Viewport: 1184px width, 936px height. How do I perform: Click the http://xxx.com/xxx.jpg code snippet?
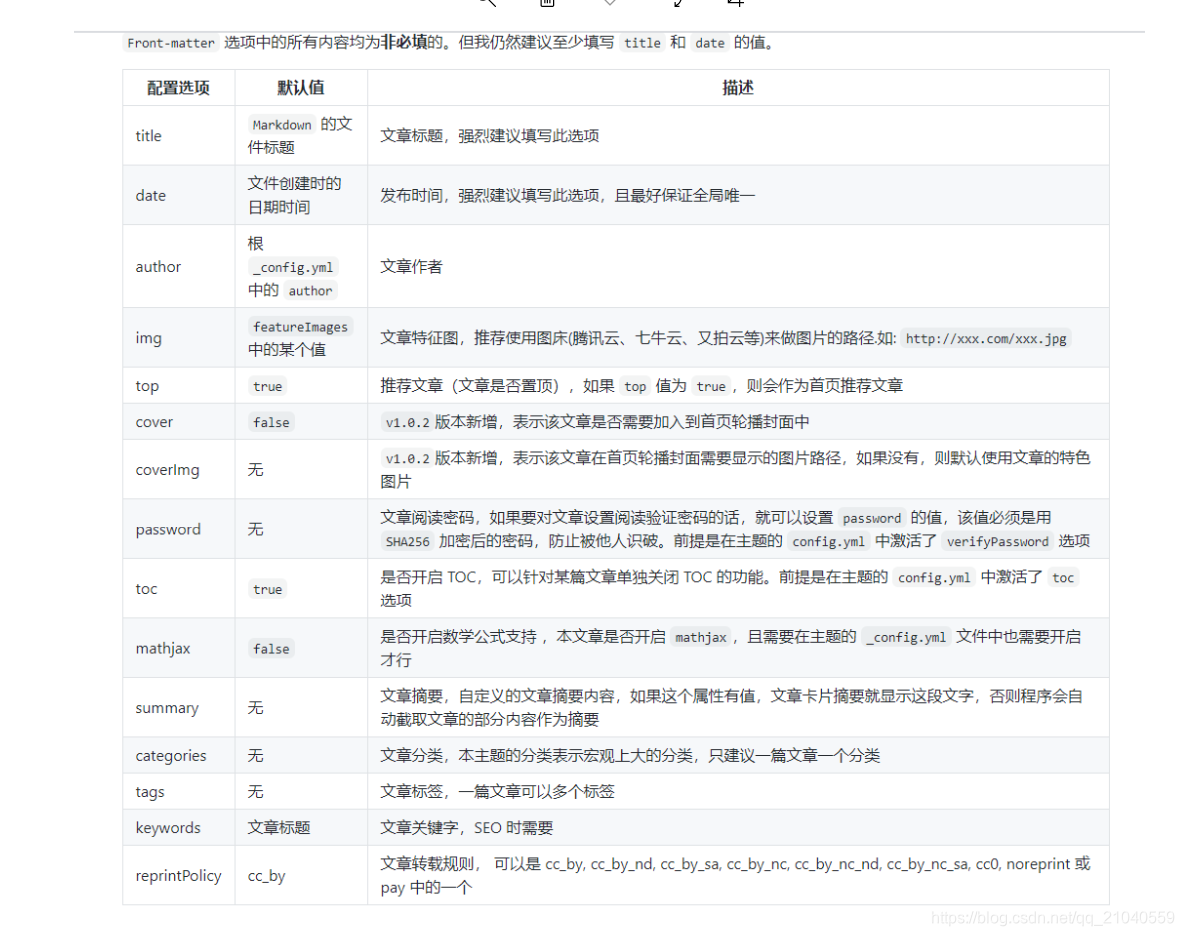point(985,338)
